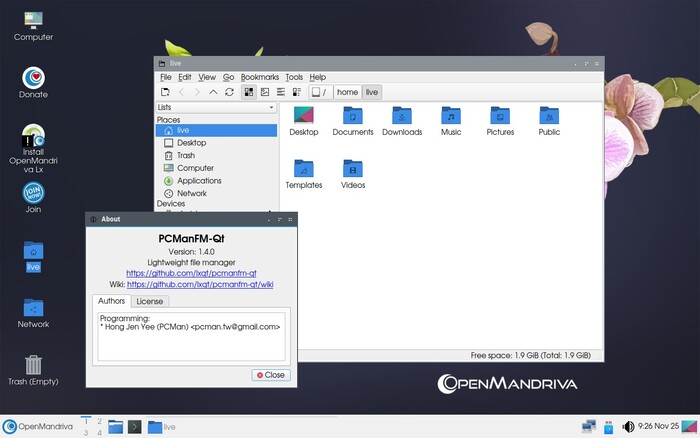Switch to thumbnail view mode
Viewport: 700px width, 438px height.
click(265, 92)
